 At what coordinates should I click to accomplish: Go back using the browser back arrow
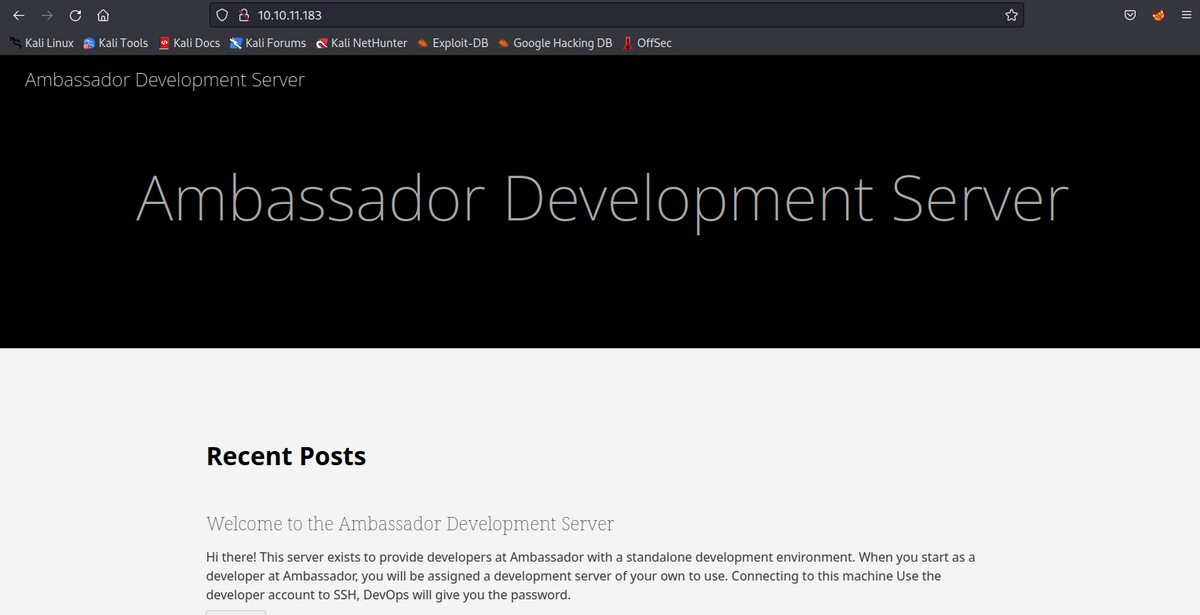coord(18,15)
